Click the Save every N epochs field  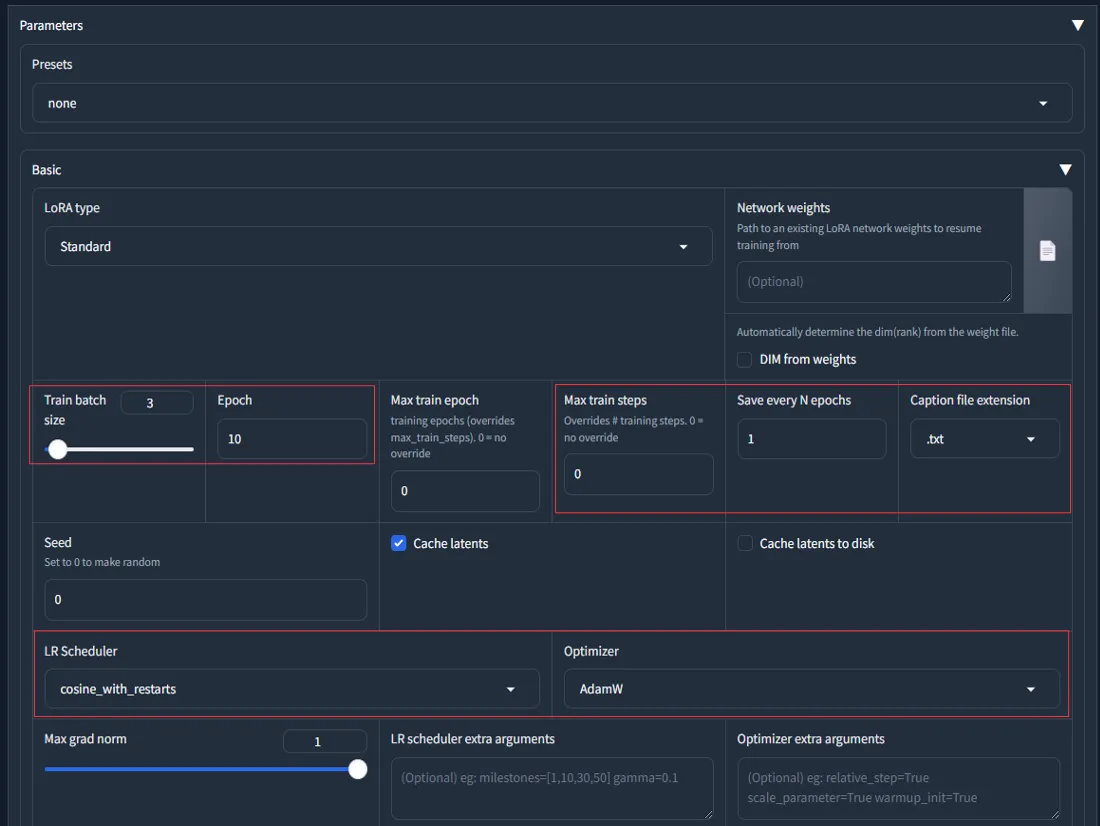pyautogui.click(x=811, y=439)
